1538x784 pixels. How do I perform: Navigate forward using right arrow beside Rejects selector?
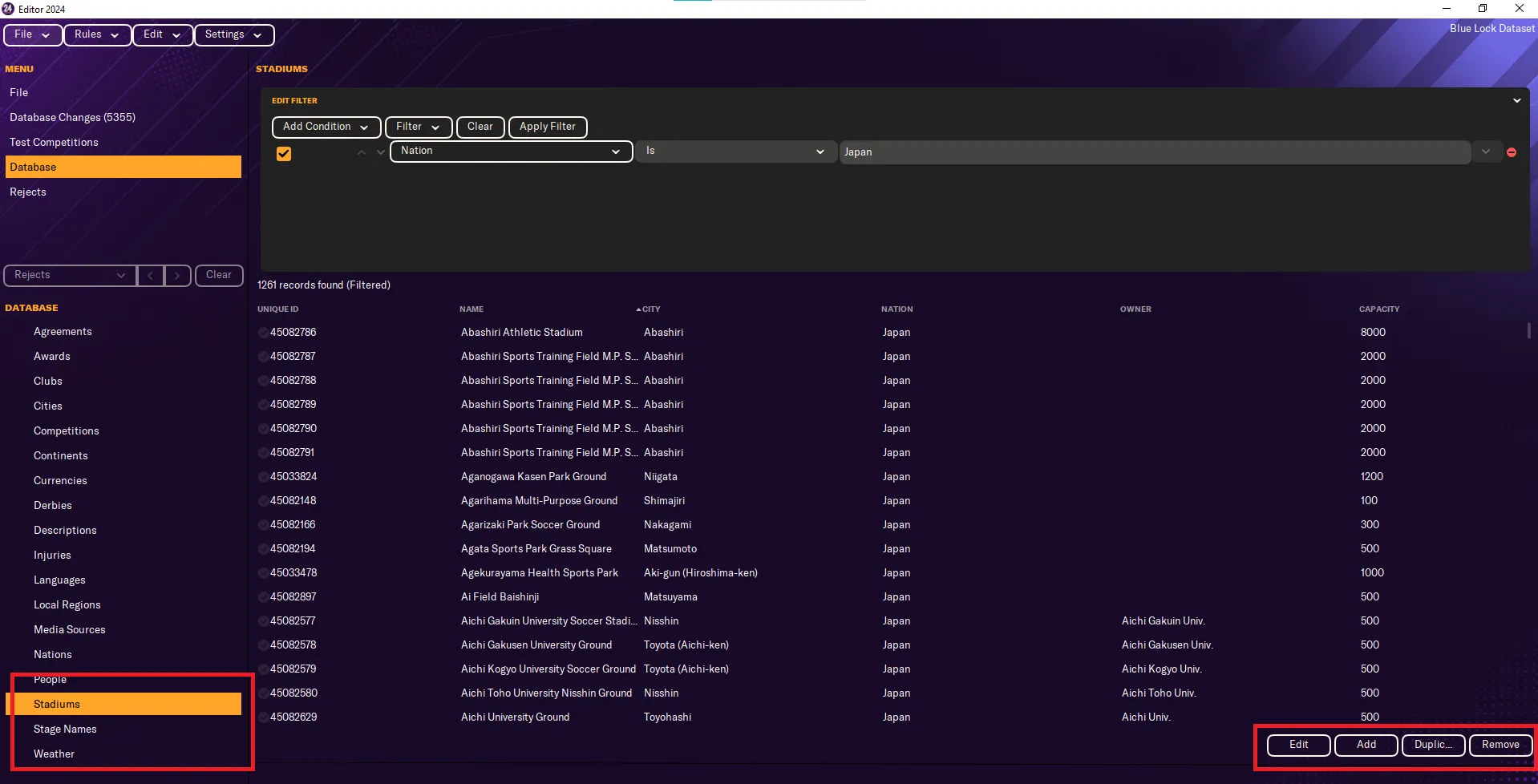point(177,275)
